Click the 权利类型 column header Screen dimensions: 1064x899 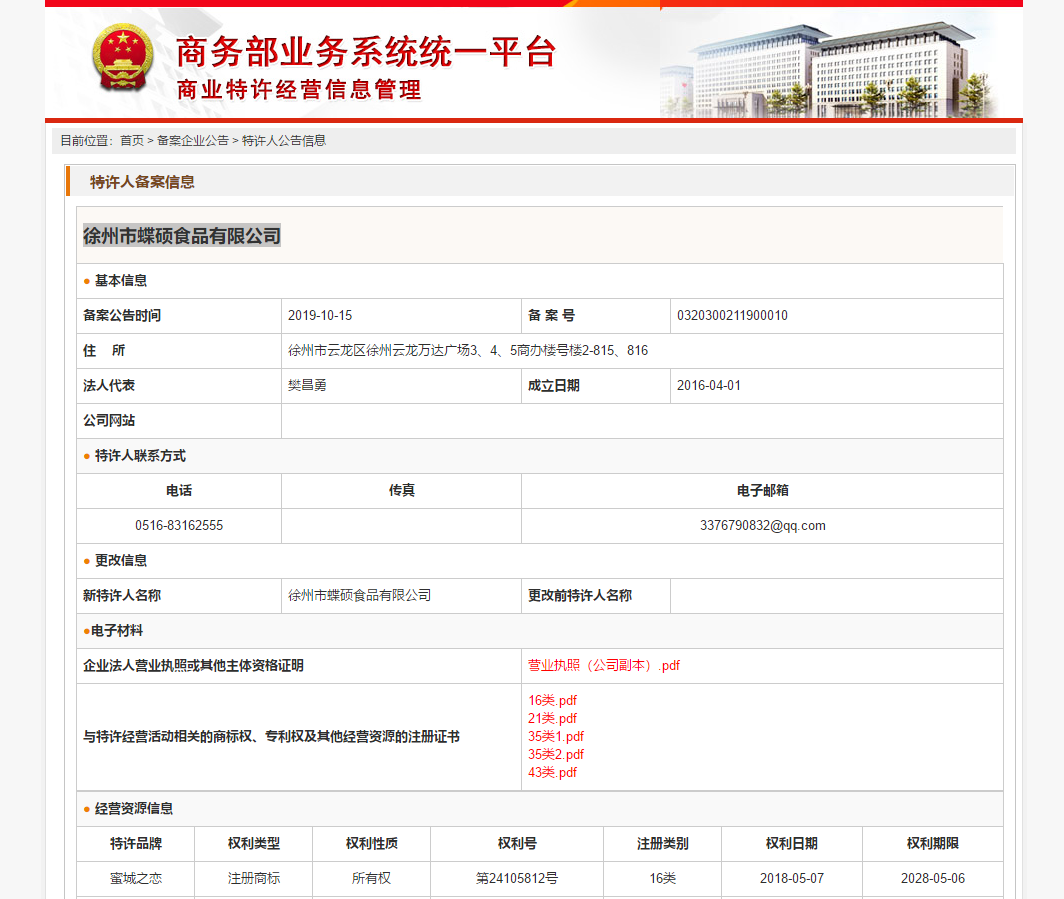(x=254, y=843)
